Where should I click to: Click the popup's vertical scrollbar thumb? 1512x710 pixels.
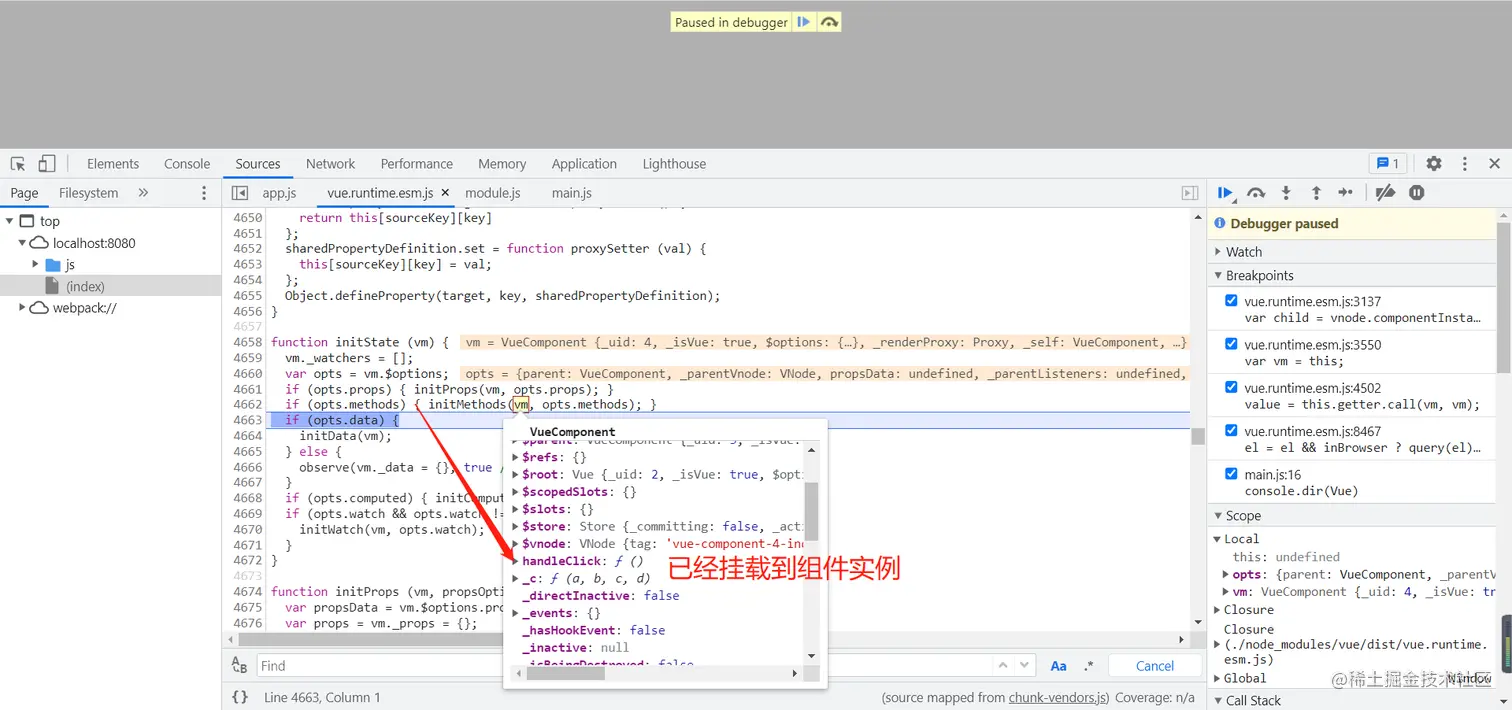(x=811, y=511)
